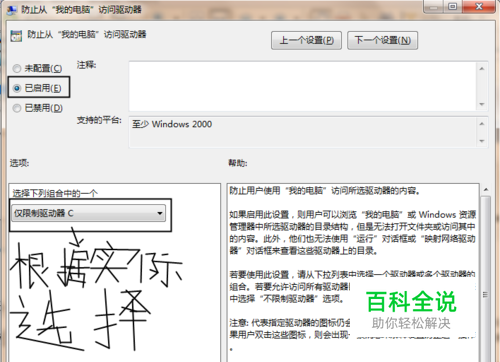The image size is (500, 362).
Task: Close the dialog with the red X
Action: [x=479, y=7]
